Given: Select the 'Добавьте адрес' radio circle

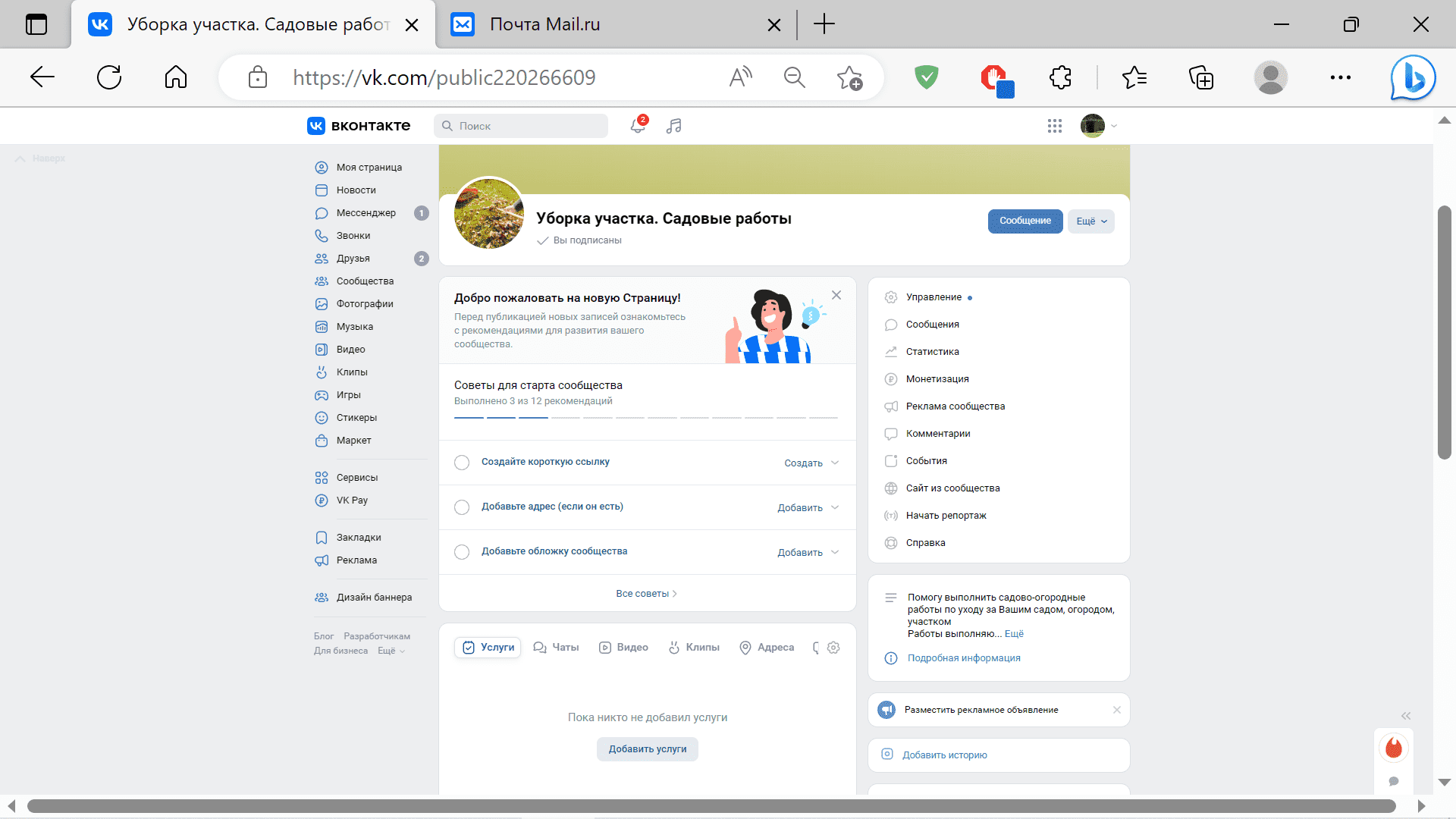Looking at the screenshot, I should coord(462,507).
